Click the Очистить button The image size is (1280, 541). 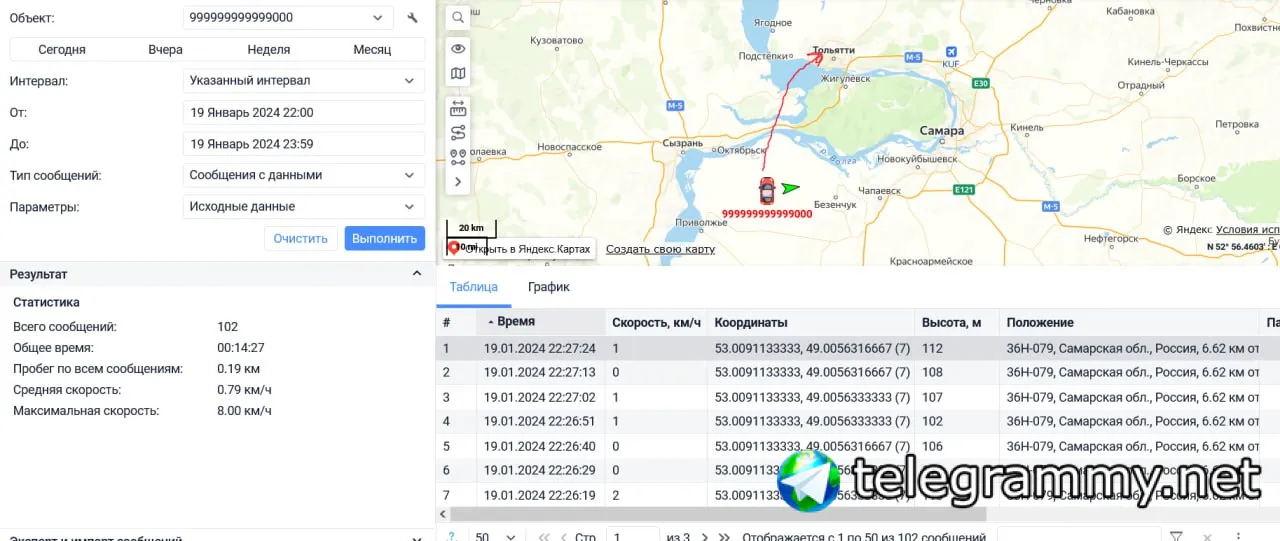click(x=301, y=239)
